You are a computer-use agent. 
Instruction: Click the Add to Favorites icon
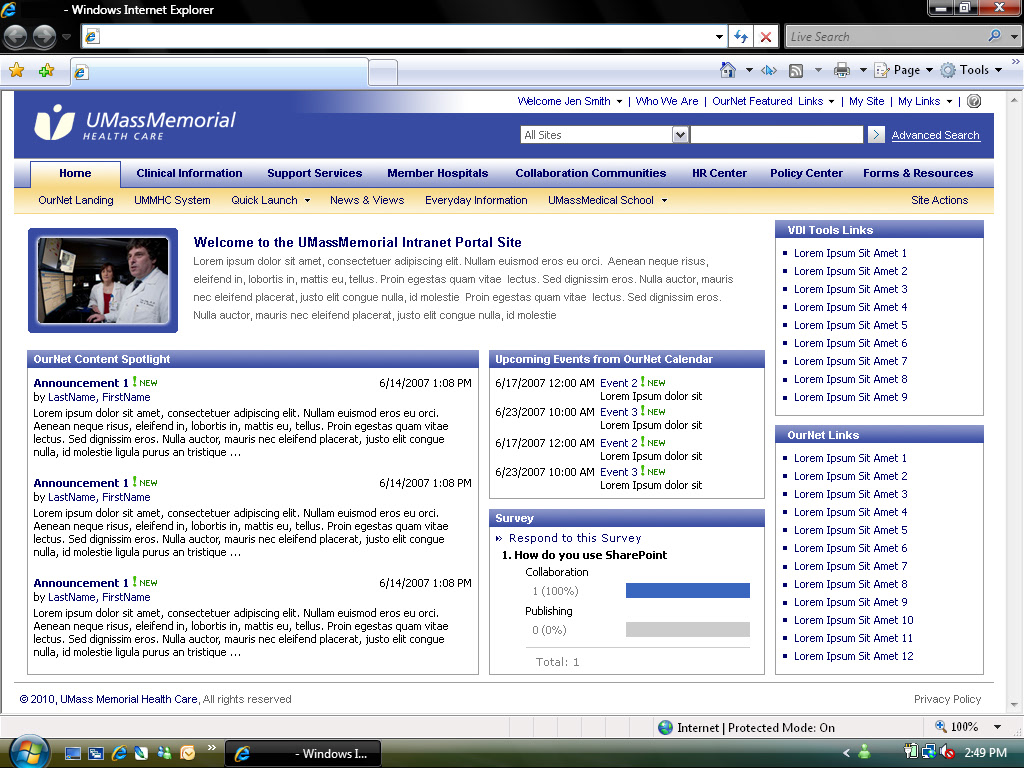pos(46,70)
